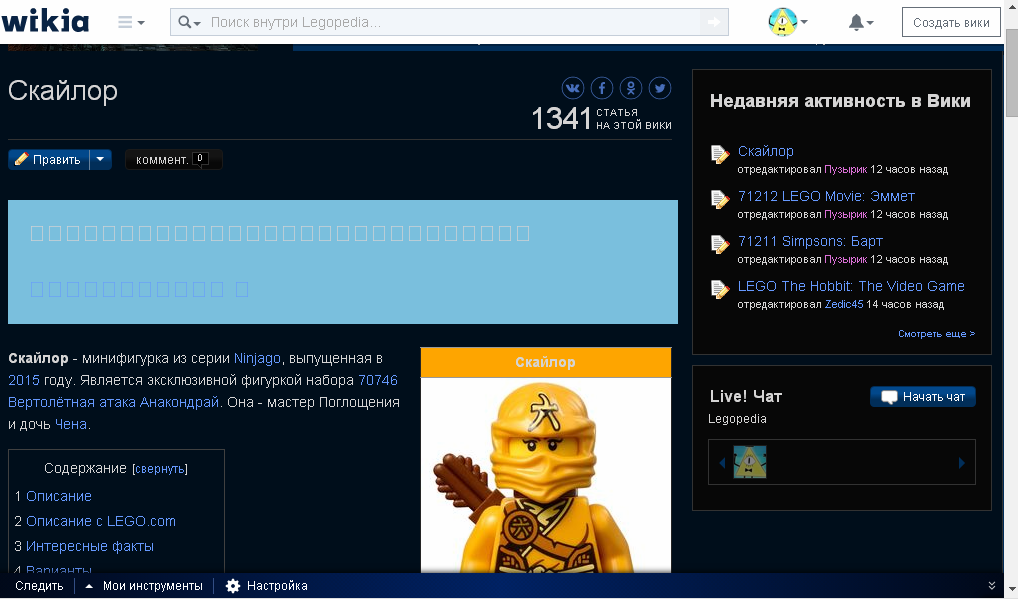The image size is (1018, 599).
Task: Open the Ninjago link
Action: (257, 358)
